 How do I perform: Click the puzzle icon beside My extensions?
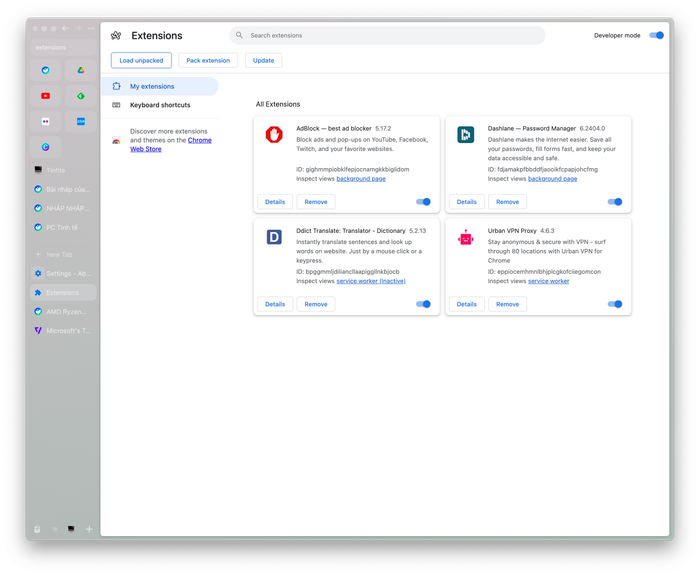(x=116, y=86)
